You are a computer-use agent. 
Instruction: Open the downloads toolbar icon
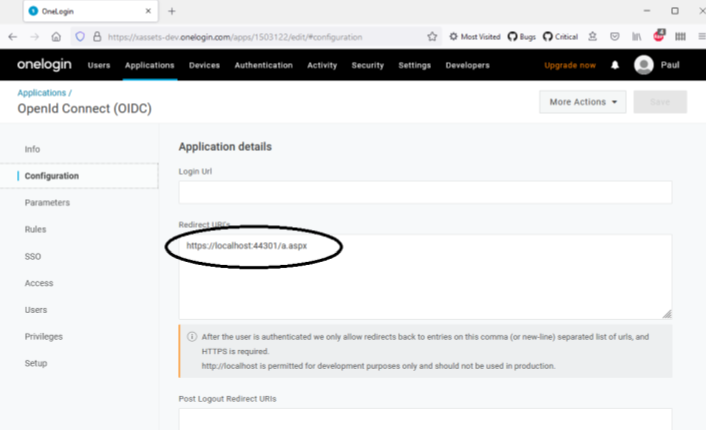(593, 37)
